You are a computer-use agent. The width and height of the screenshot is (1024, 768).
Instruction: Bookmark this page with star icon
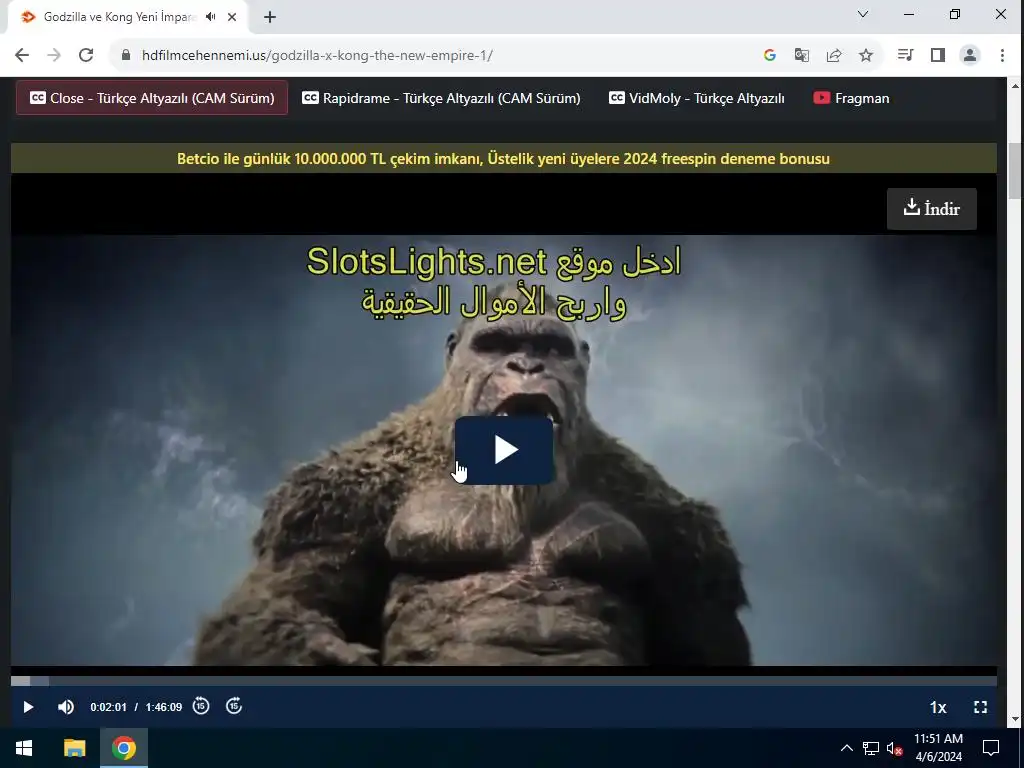coord(866,56)
